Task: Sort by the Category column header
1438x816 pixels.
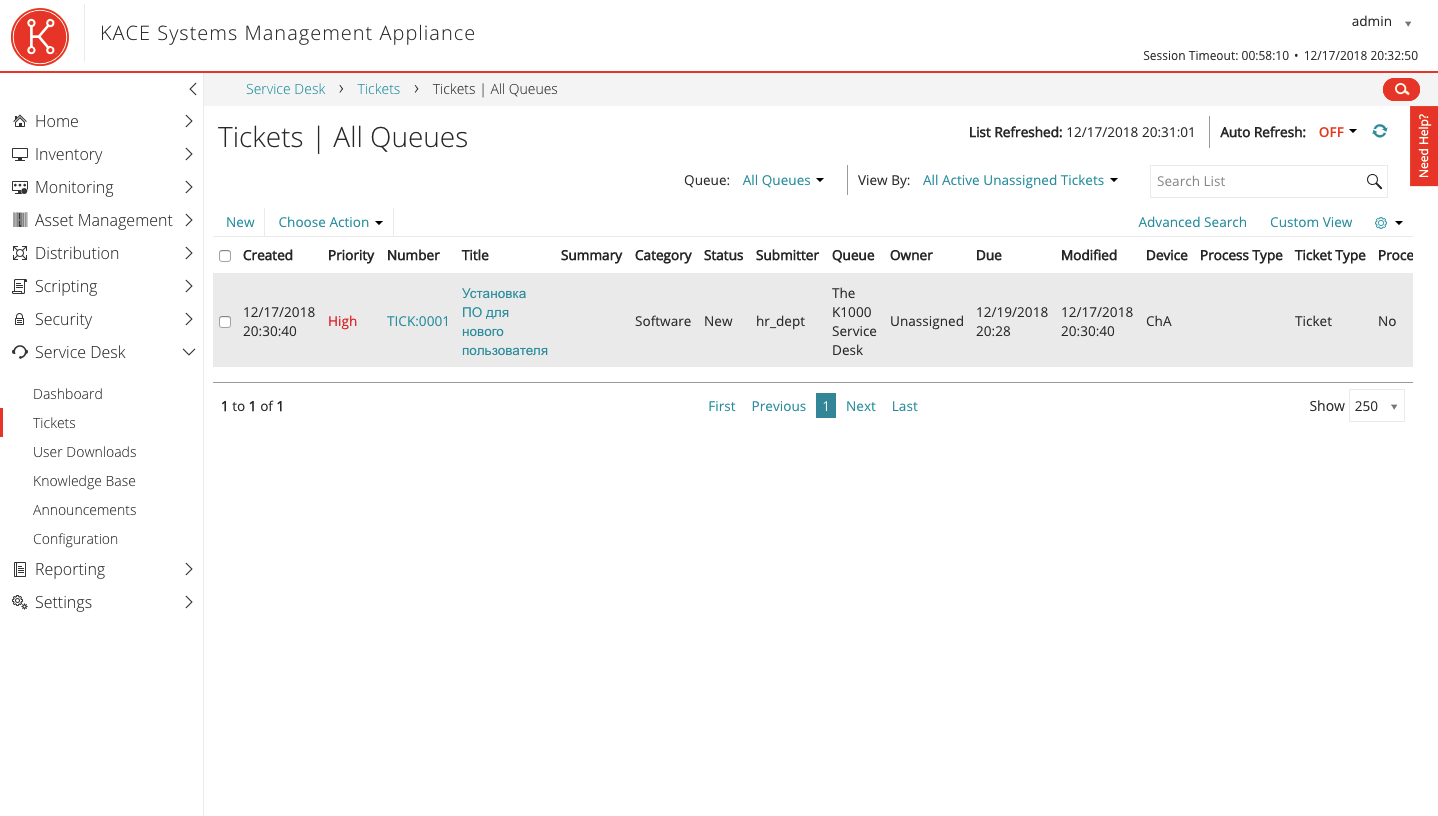Action: [x=663, y=255]
